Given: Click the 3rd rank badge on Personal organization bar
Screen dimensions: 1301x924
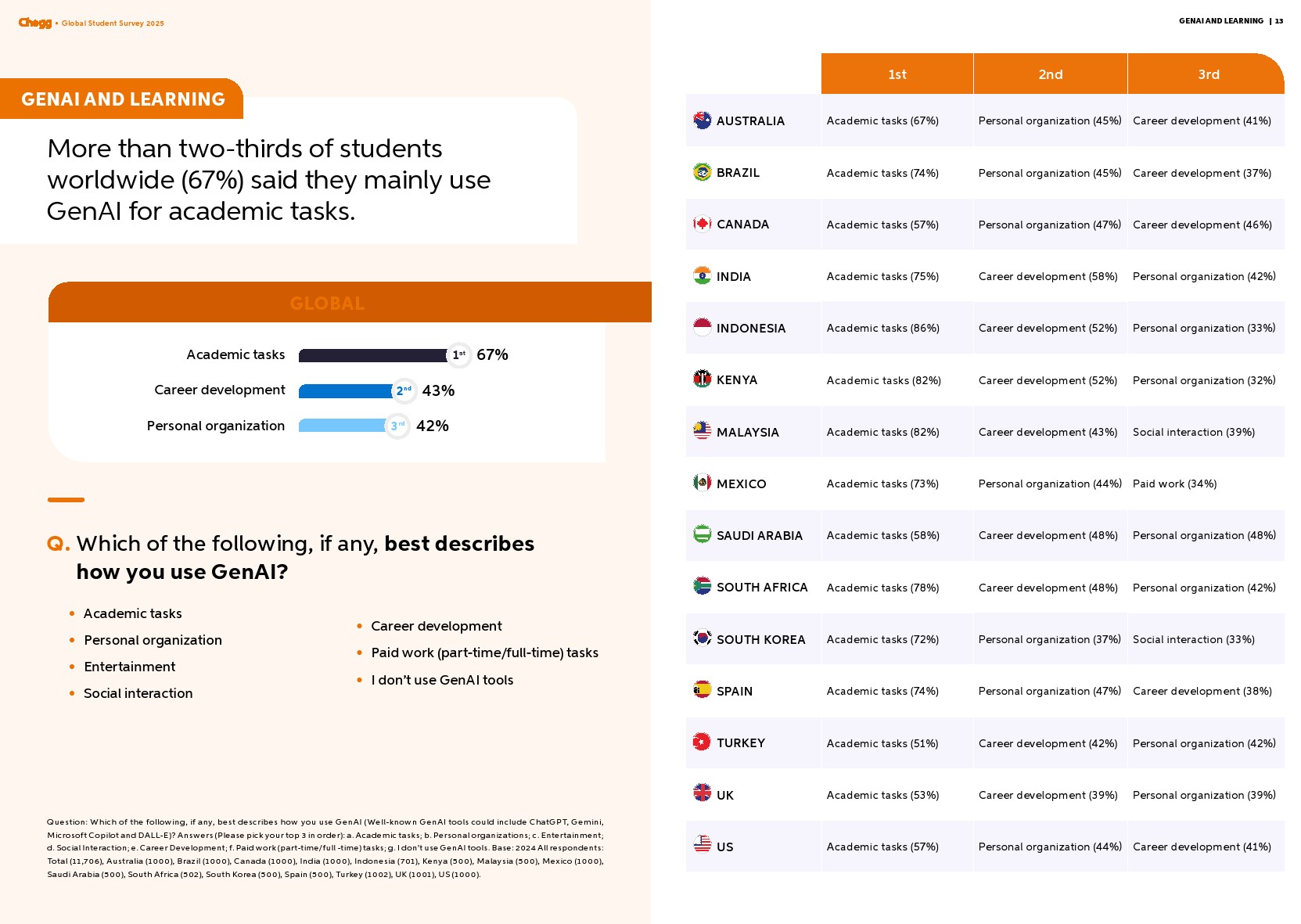Looking at the screenshot, I should click(397, 426).
